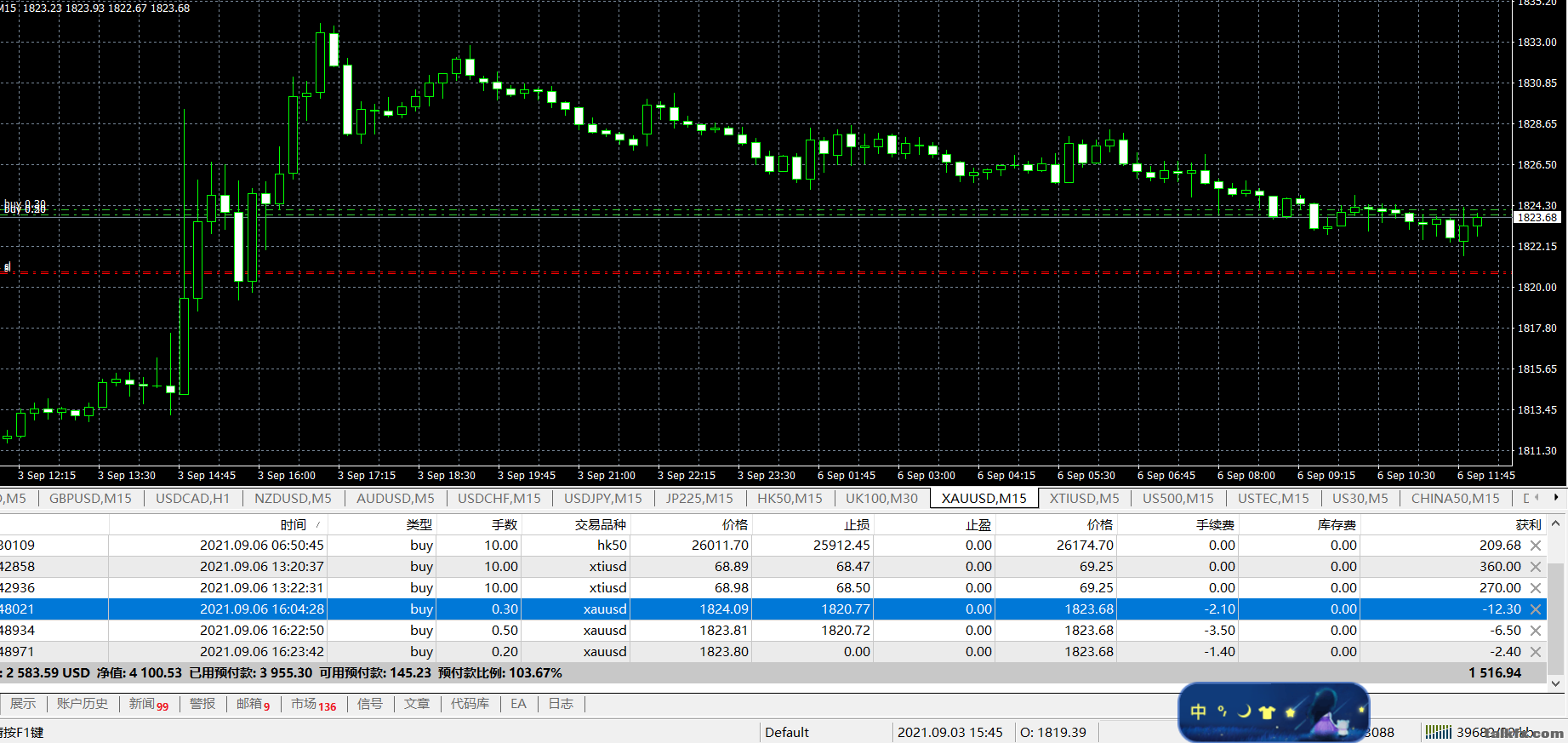This screenshot has height=743, width=1568.
Task: Click the 中 Chinese input mode icon
Action: pyautogui.click(x=1199, y=712)
